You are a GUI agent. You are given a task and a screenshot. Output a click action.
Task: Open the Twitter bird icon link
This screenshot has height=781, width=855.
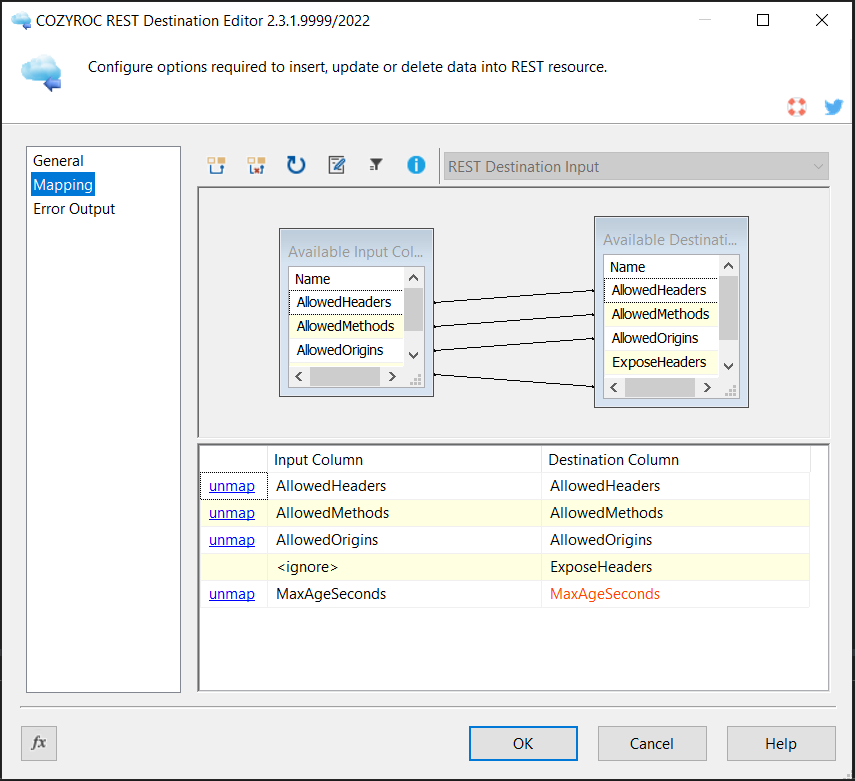(833, 108)
